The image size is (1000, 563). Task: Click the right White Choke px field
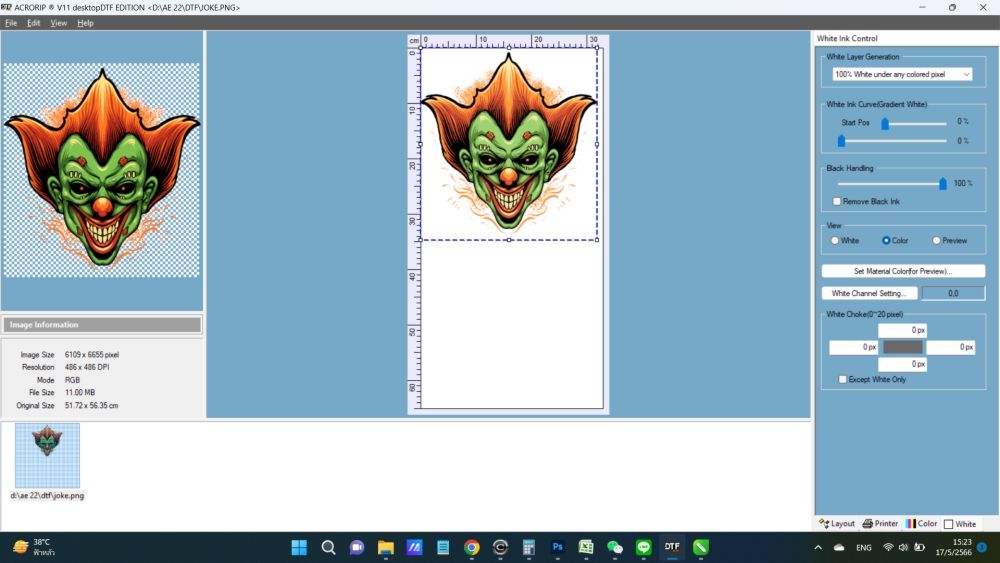click(950, 347)
